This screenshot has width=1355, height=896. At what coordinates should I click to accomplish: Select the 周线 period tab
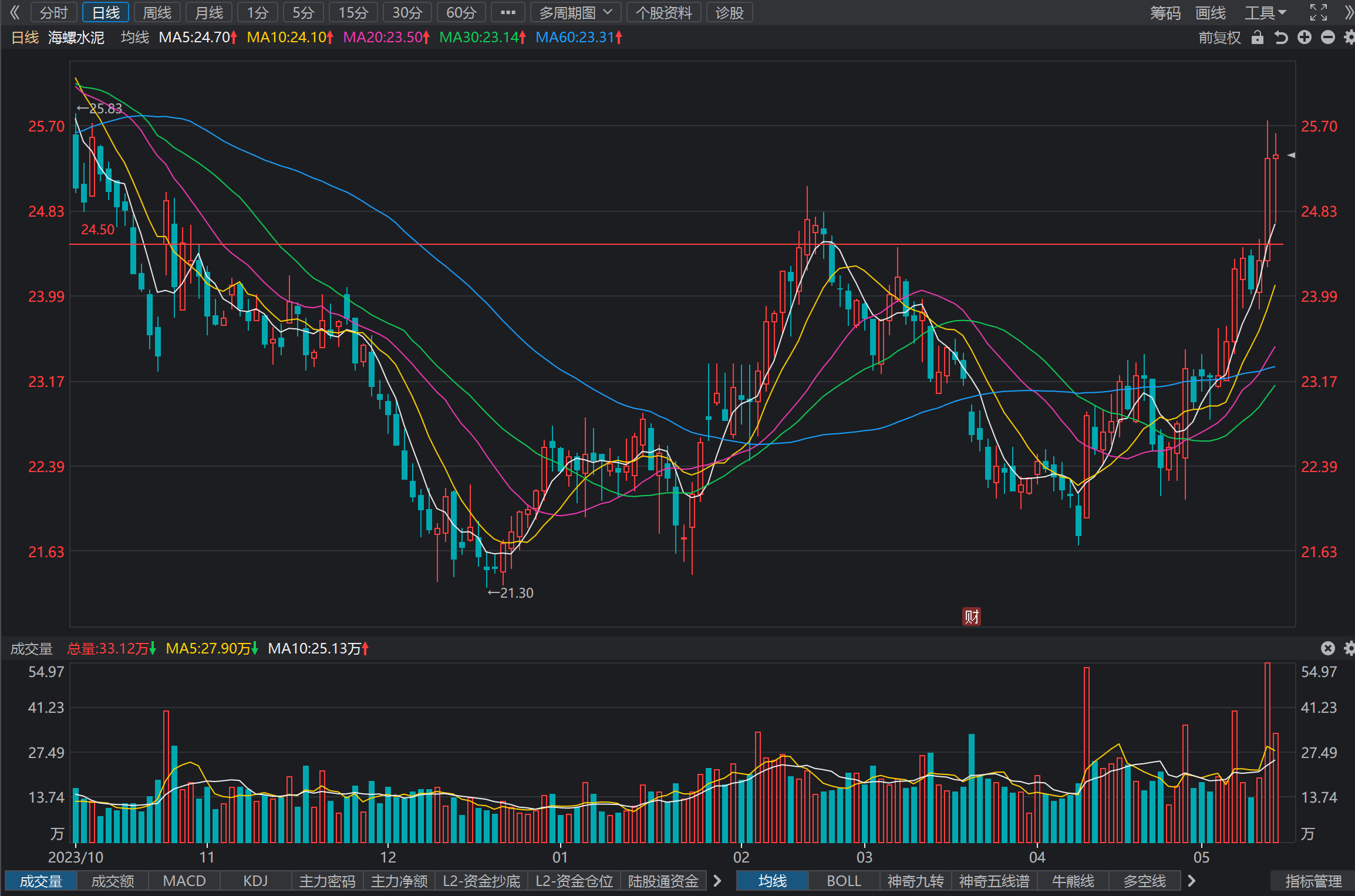click(157, 12)
